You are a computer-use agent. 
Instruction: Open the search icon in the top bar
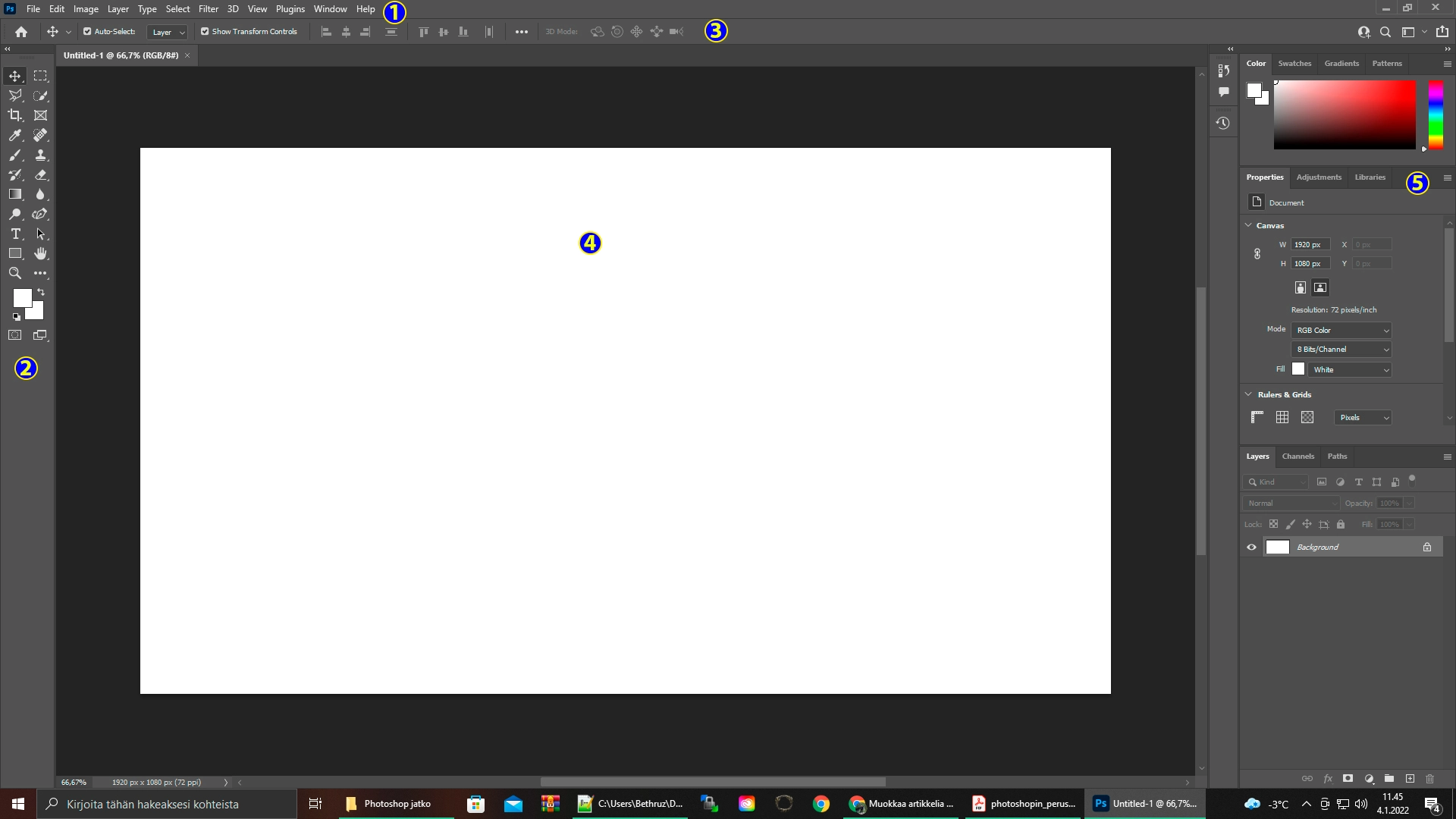pyautogui.click(x=1385, y=32)
